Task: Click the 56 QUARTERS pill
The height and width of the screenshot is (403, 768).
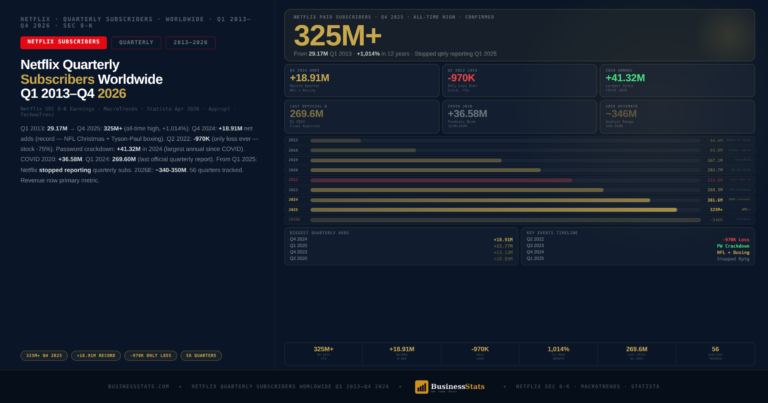Action: (201, 356)
